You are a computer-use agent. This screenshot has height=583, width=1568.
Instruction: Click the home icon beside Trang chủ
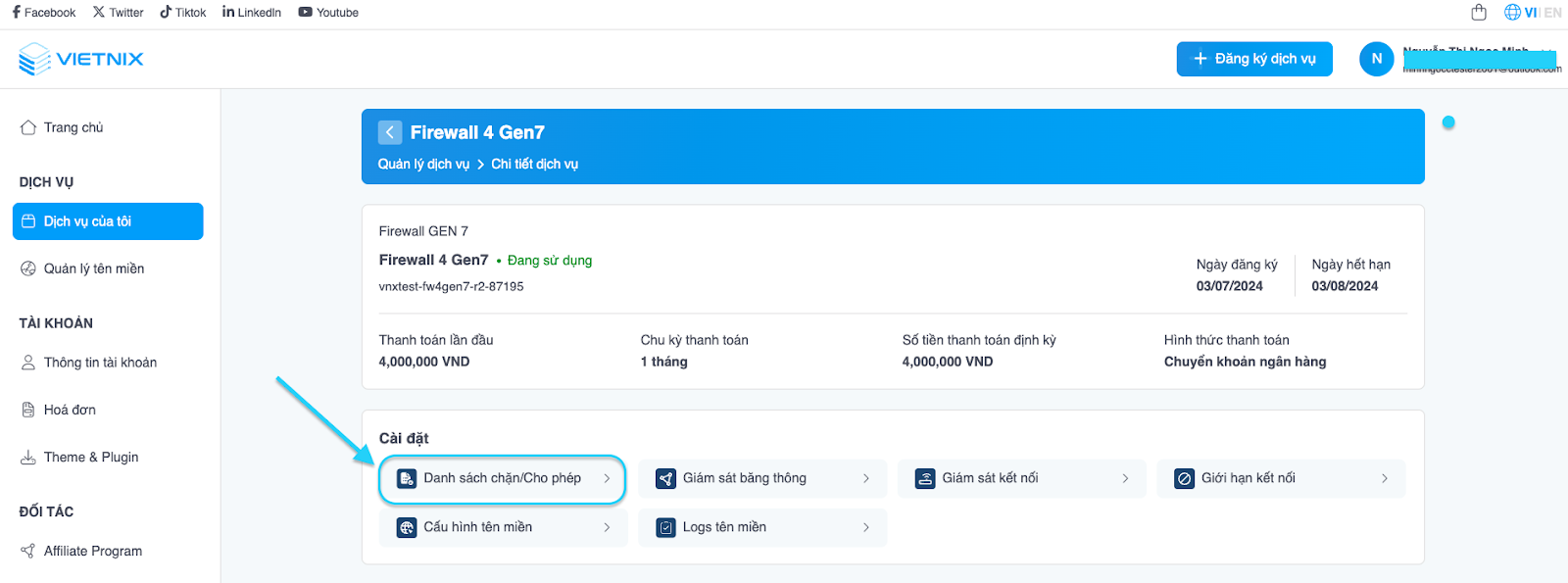[x=28, y=127]
